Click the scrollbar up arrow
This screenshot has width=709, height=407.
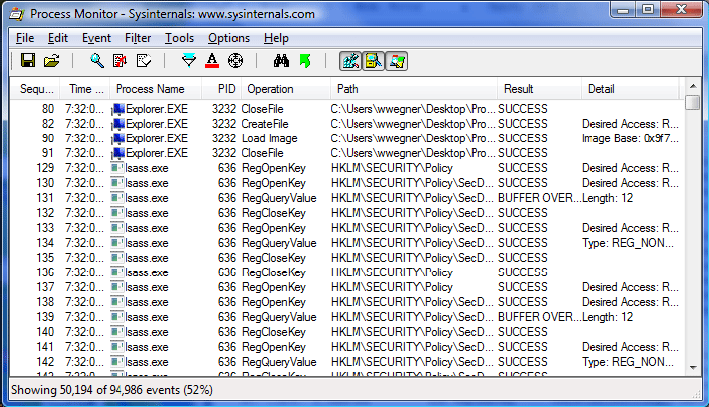coord(693,85)
